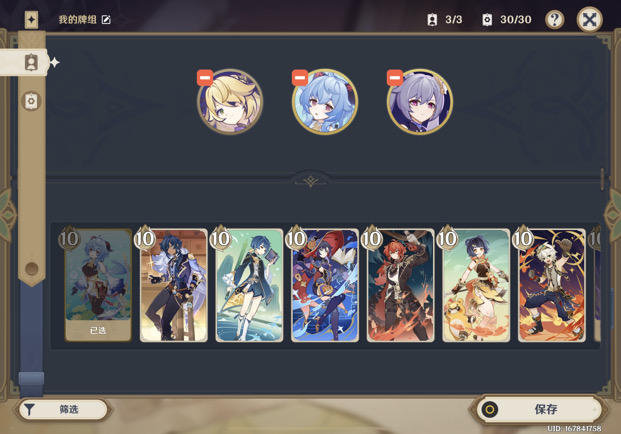Click the star deck icon at top left
Screen dimensions: 621x434
click(31, 19)
